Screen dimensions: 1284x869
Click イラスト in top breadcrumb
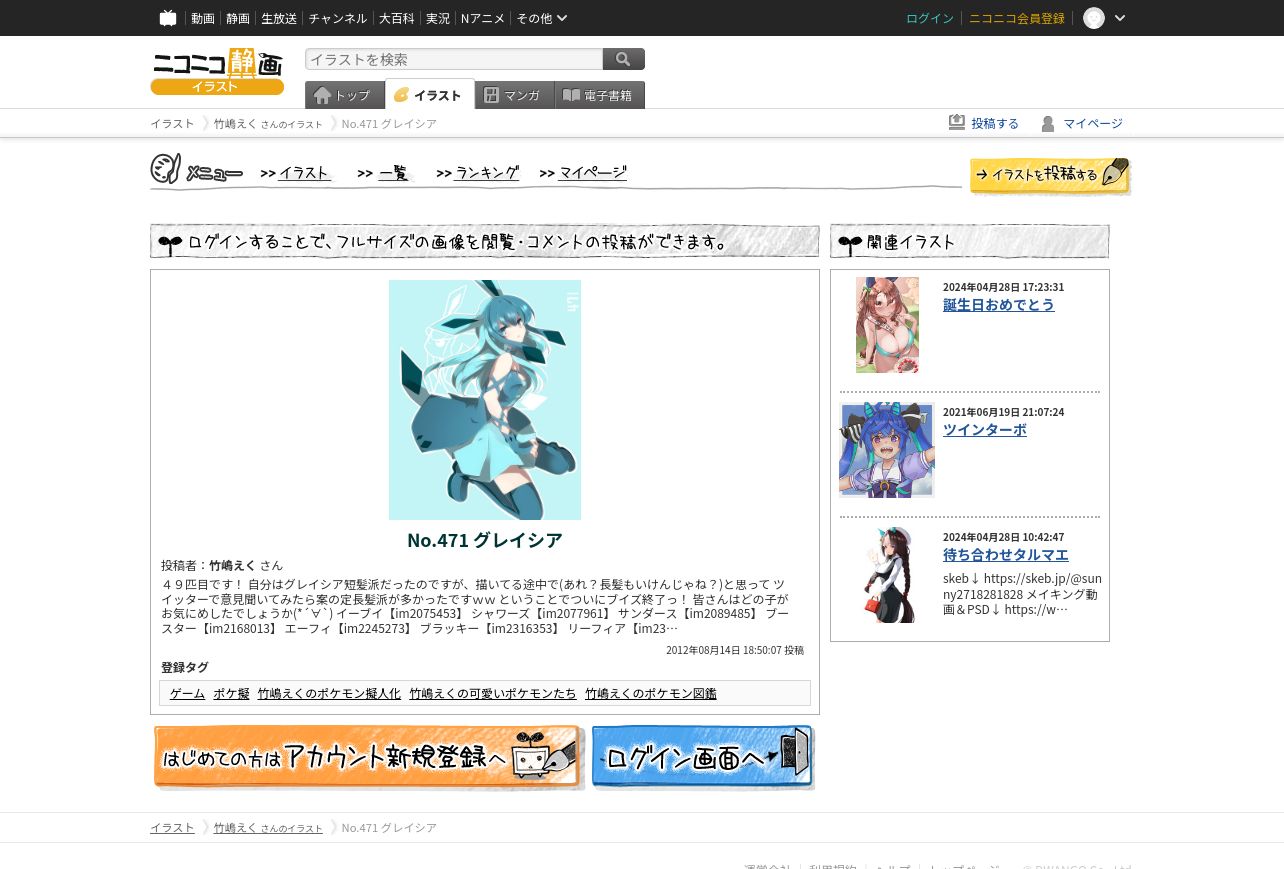172,124
